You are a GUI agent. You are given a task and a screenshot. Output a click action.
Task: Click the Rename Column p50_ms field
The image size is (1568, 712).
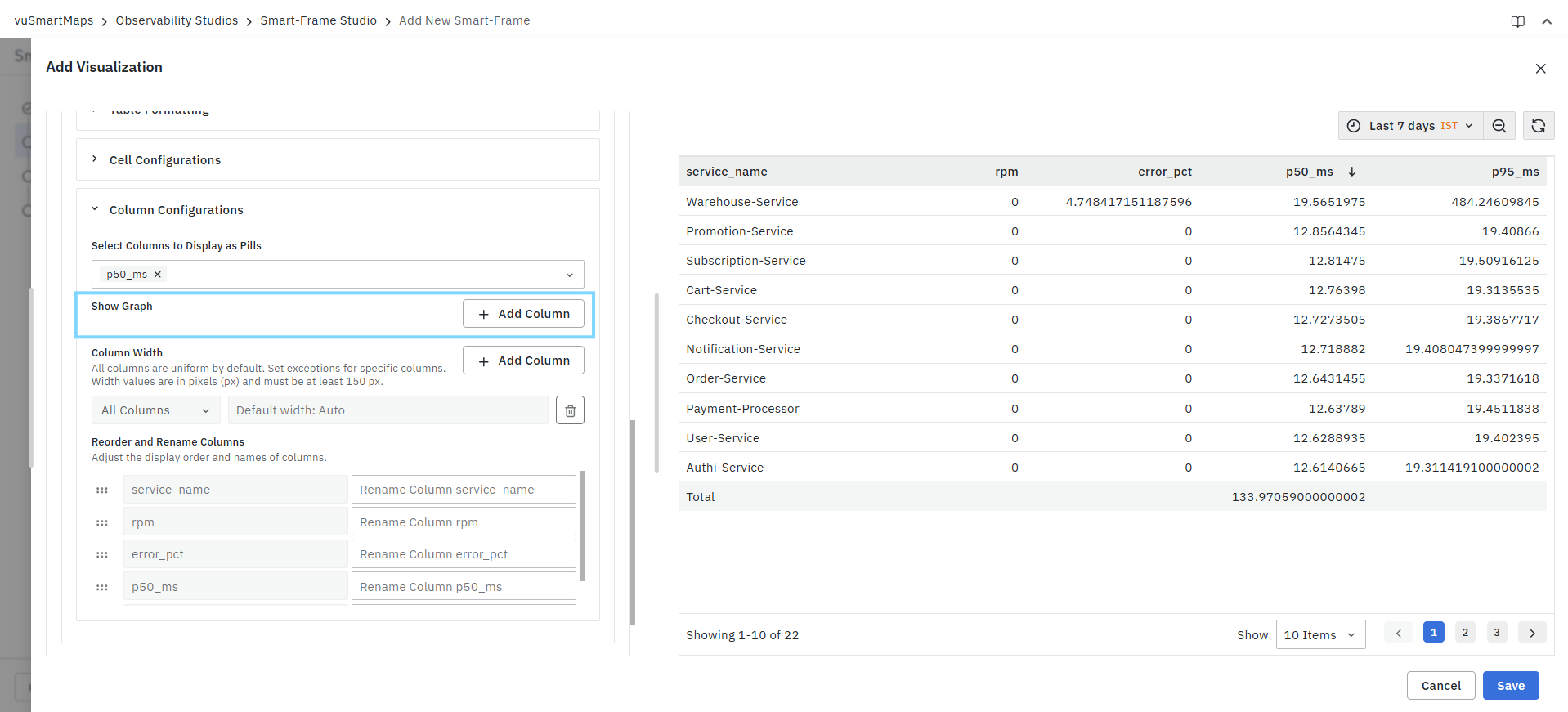click(464, 587)
